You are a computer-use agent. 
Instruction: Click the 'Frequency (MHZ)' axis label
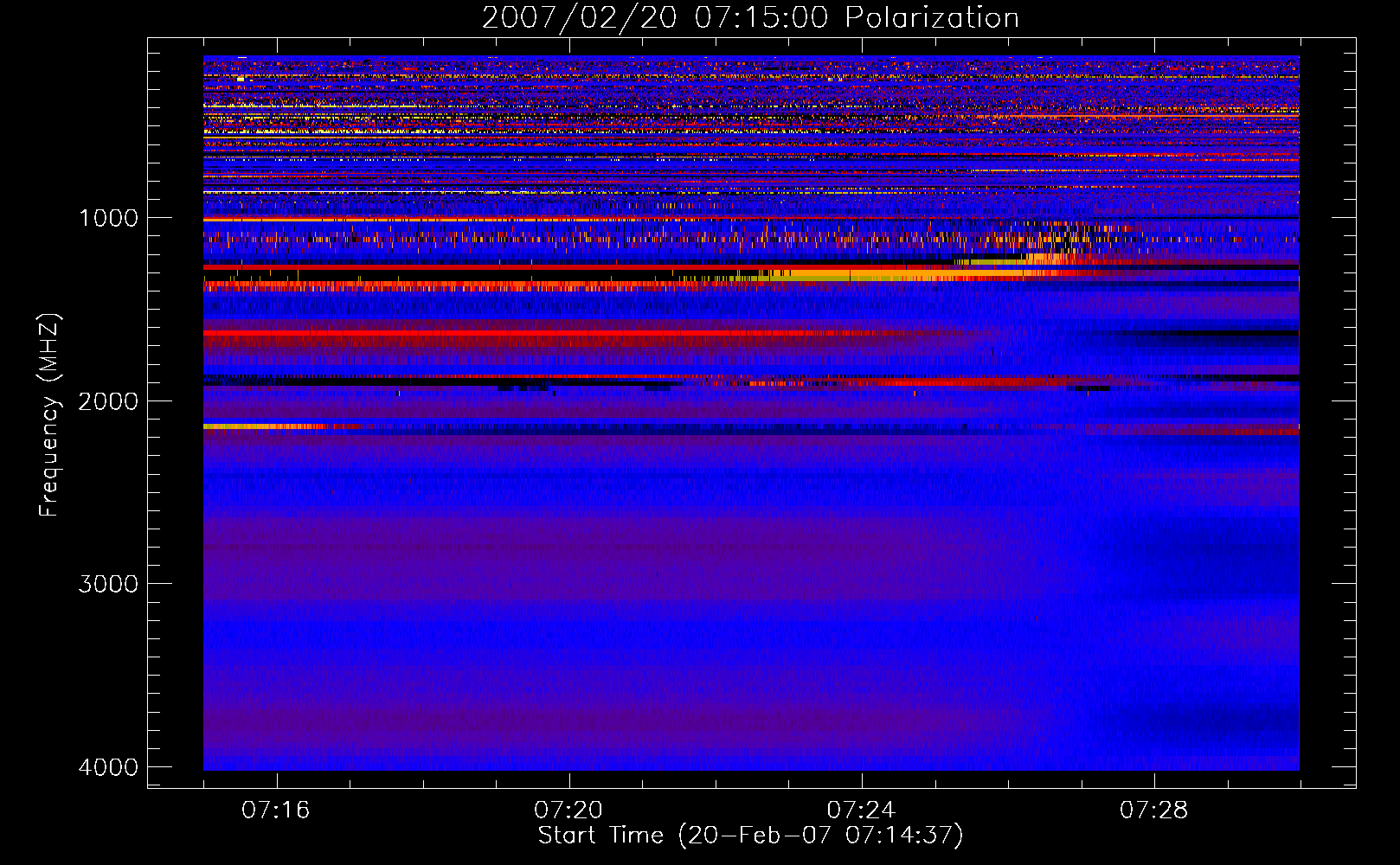tap(50, 415)
